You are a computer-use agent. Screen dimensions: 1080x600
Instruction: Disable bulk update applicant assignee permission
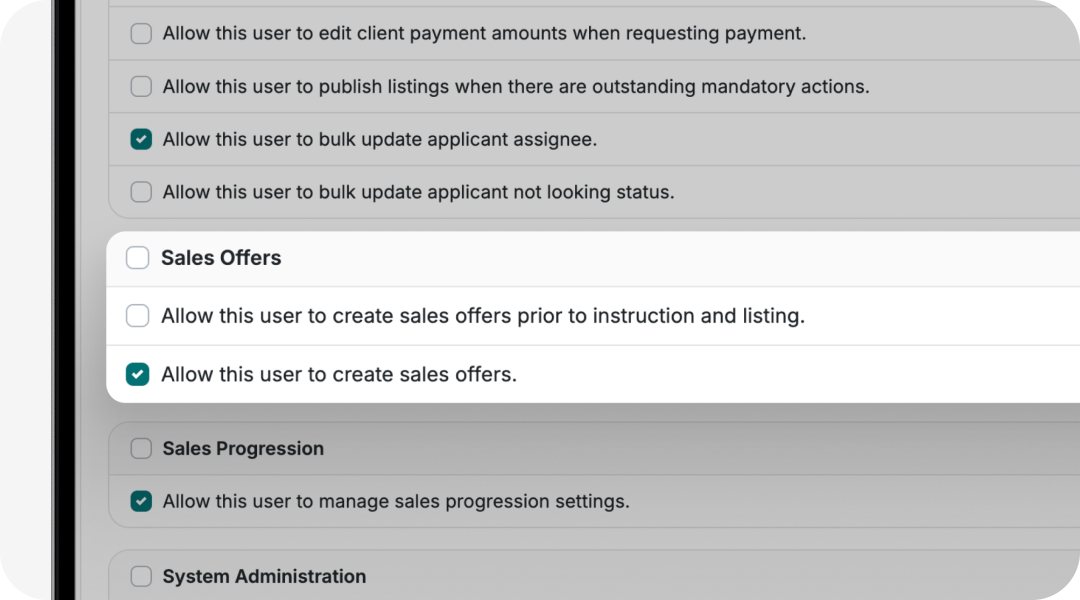point(140,139)
